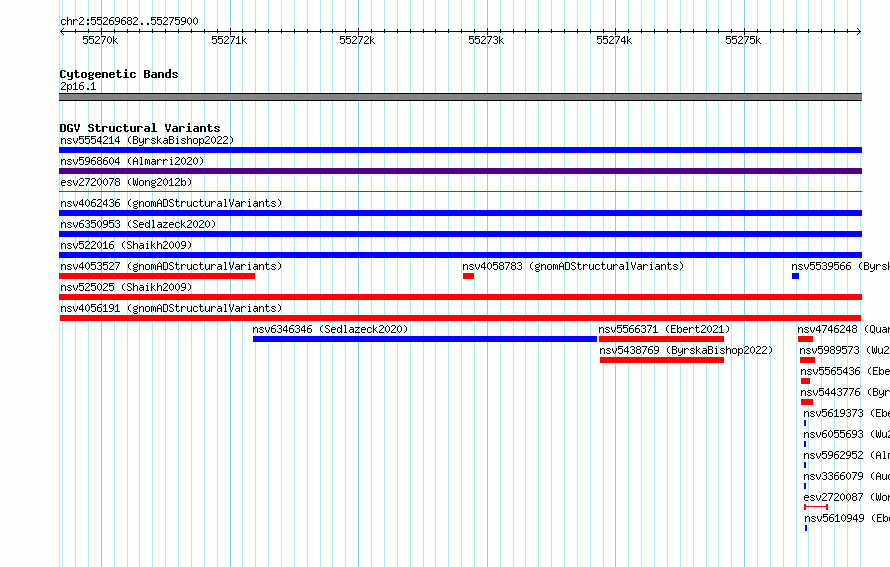Select the red nsv4053527 variant bar
Screen dimensions: 890x567
coord(157,276)
